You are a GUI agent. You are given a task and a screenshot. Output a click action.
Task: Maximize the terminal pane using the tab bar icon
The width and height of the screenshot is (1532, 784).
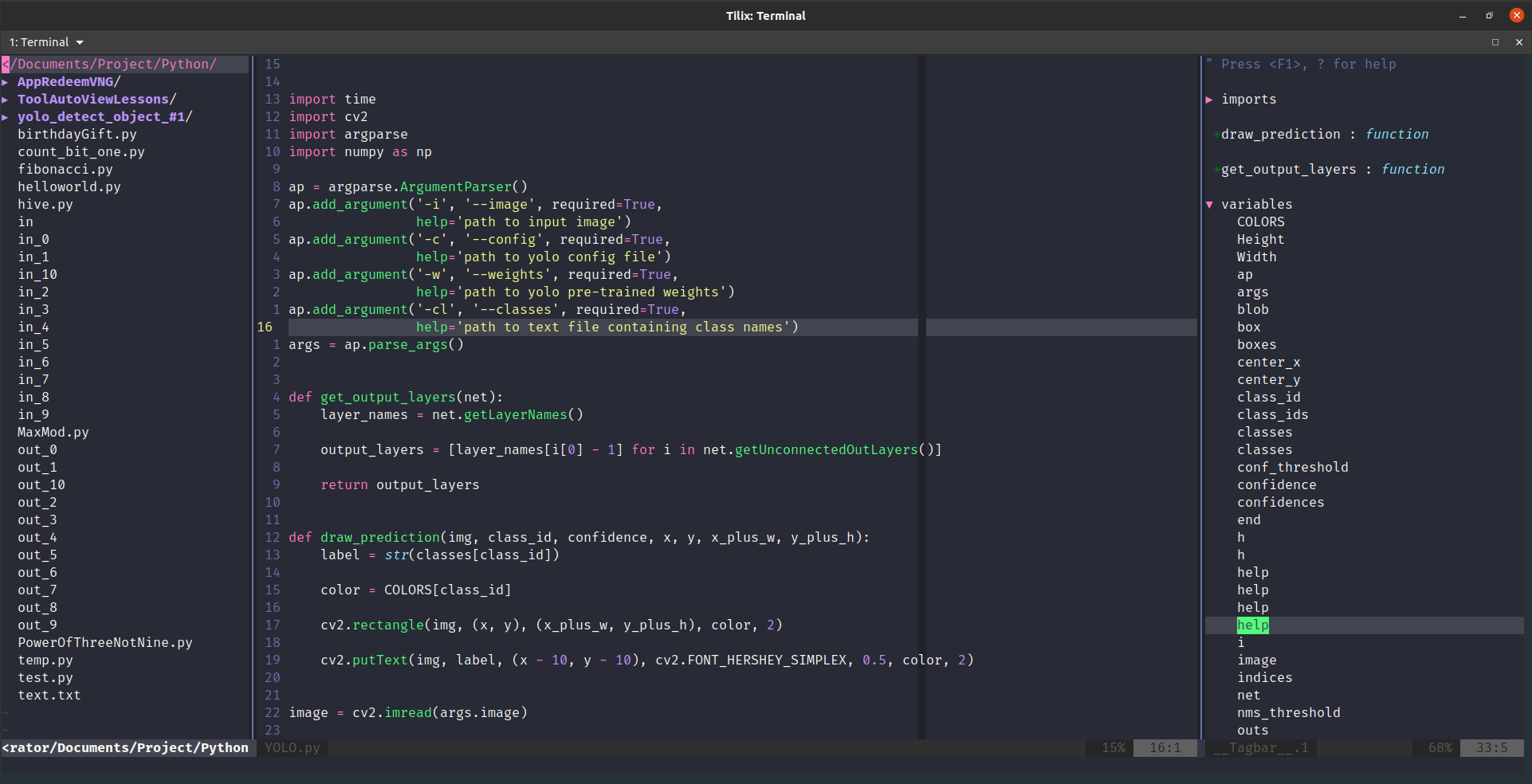[x=1496, y=42]
